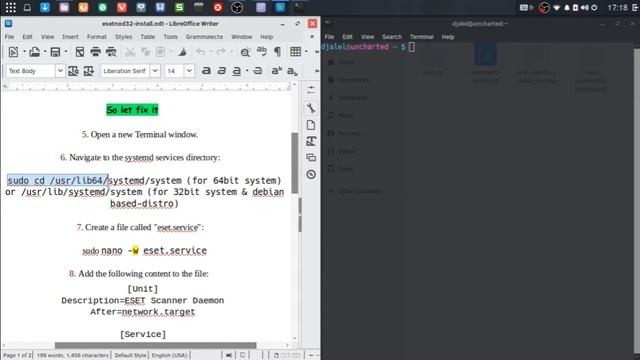640x360 pixels.
Task: Open the Underline style dropdown arrow
Action: click(x=247, y=71)
